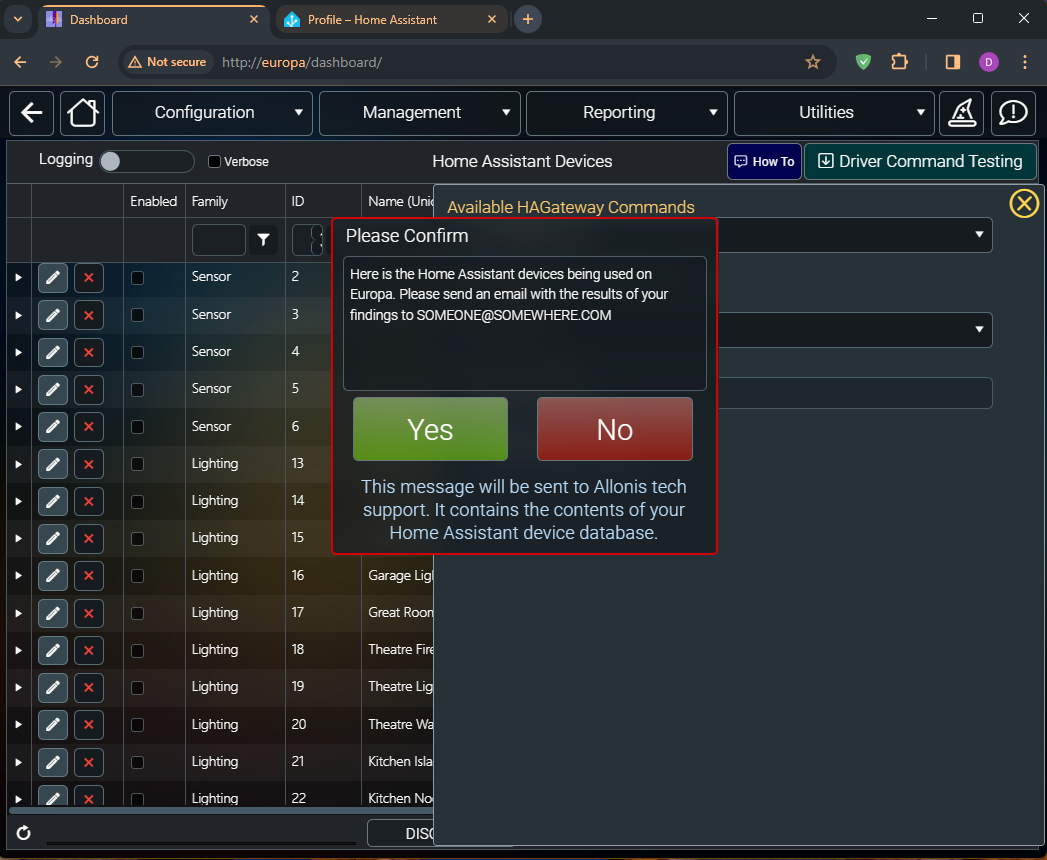Viewport: 1047px width, 860px height.
Task: Confirm with the green Yes button
Action: pyautogui.click(x=430, y=429)
